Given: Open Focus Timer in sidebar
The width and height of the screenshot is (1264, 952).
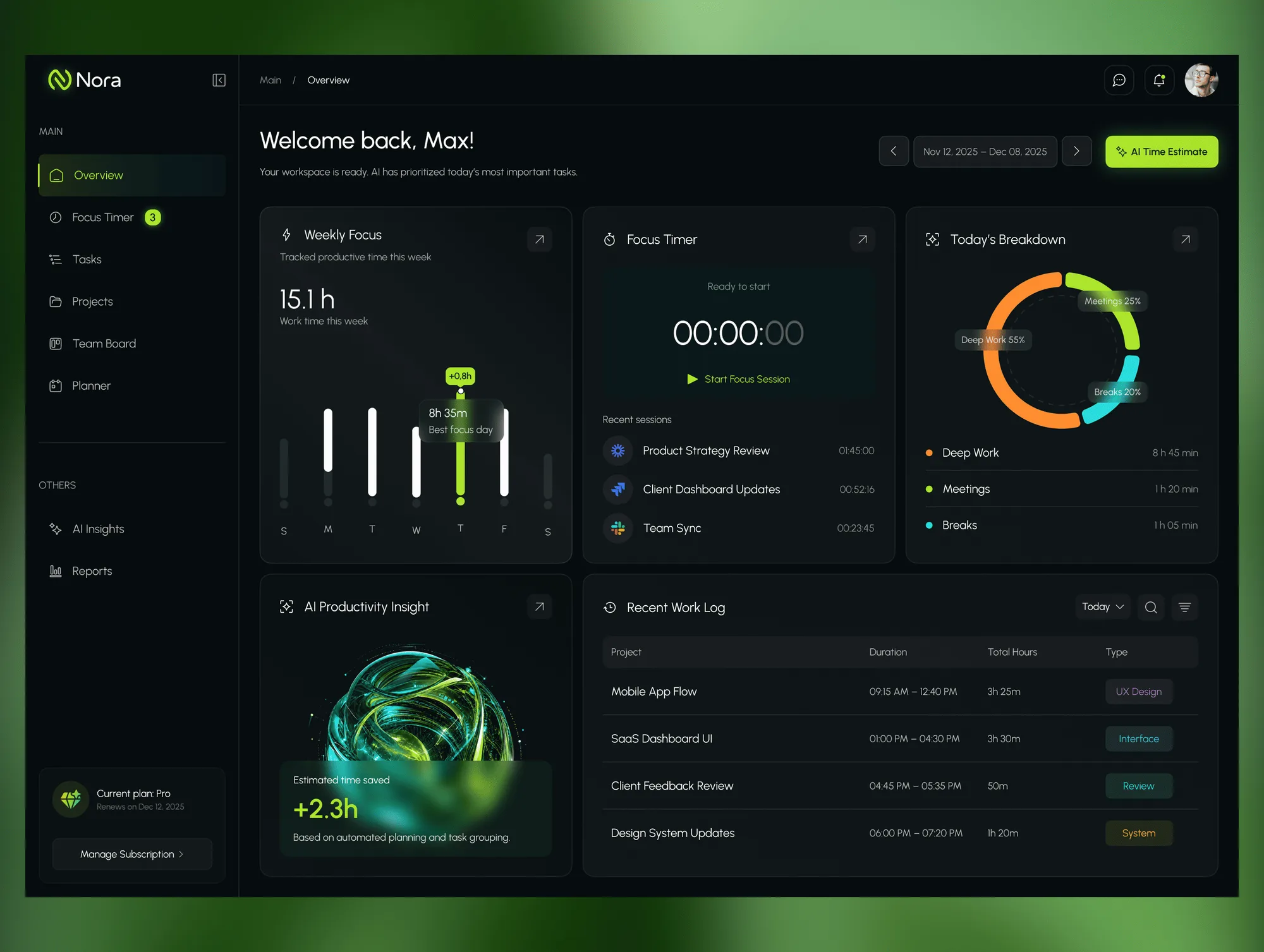Looking at the screenshot, I should click(x=103, y=217).
